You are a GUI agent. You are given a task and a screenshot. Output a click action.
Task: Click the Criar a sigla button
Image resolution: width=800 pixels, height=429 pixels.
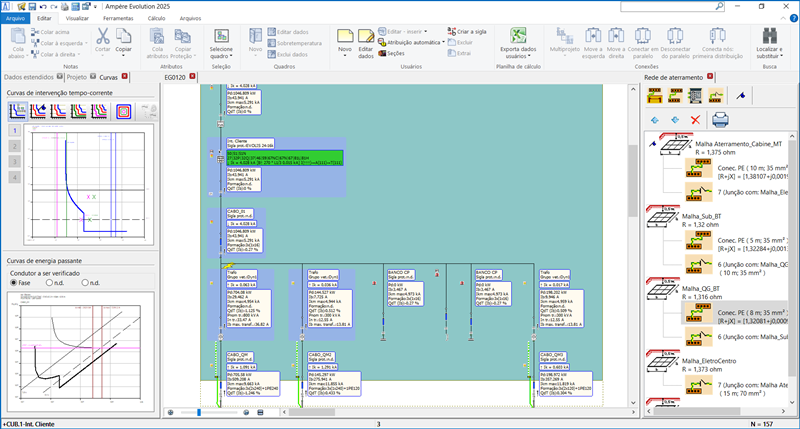467,32
